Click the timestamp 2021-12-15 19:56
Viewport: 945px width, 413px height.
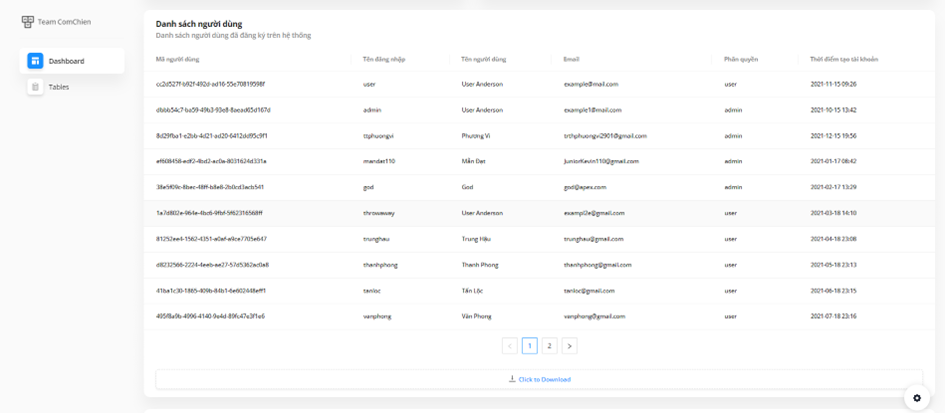833,136
